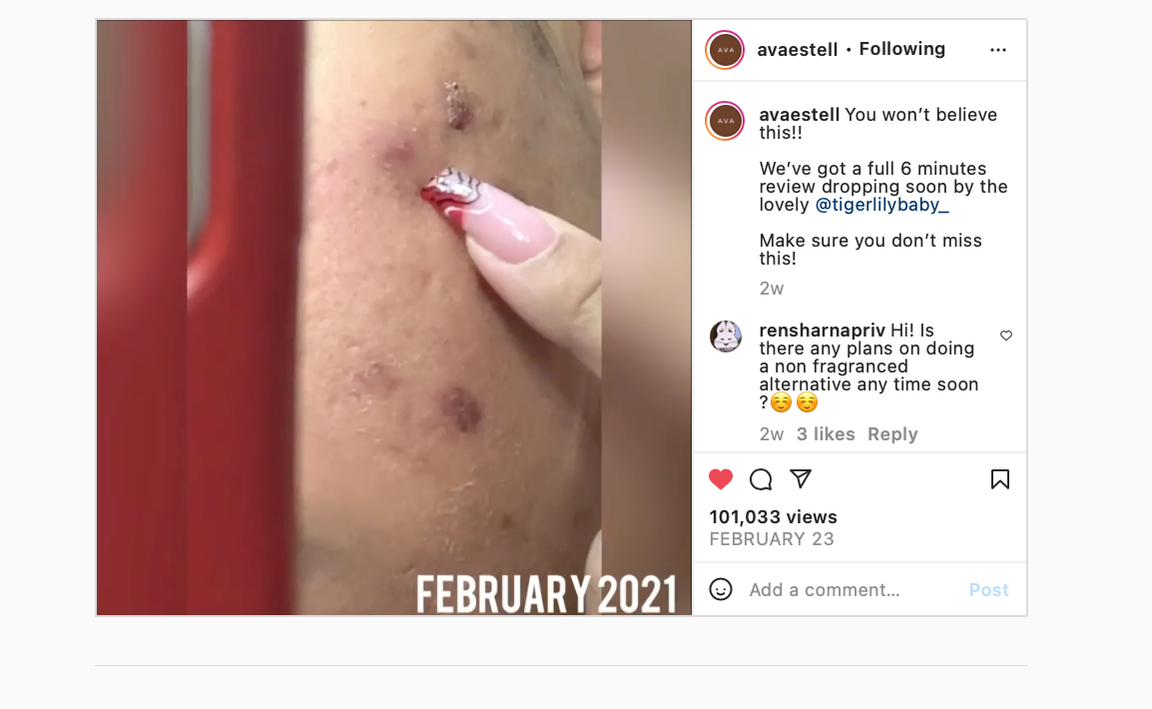View the 3 likes on the comment
Screen dimensions: 1152x709
(x=825, y=434)
